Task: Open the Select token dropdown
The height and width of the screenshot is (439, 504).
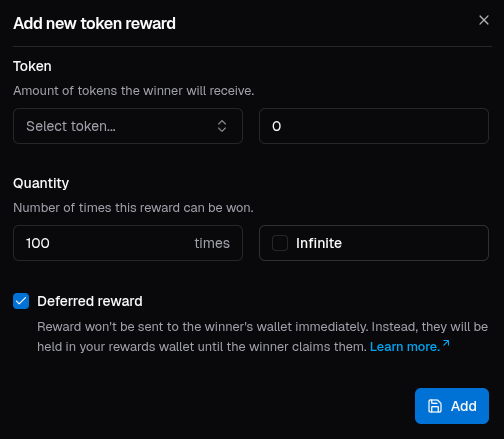Action: [x=128, y=126]
